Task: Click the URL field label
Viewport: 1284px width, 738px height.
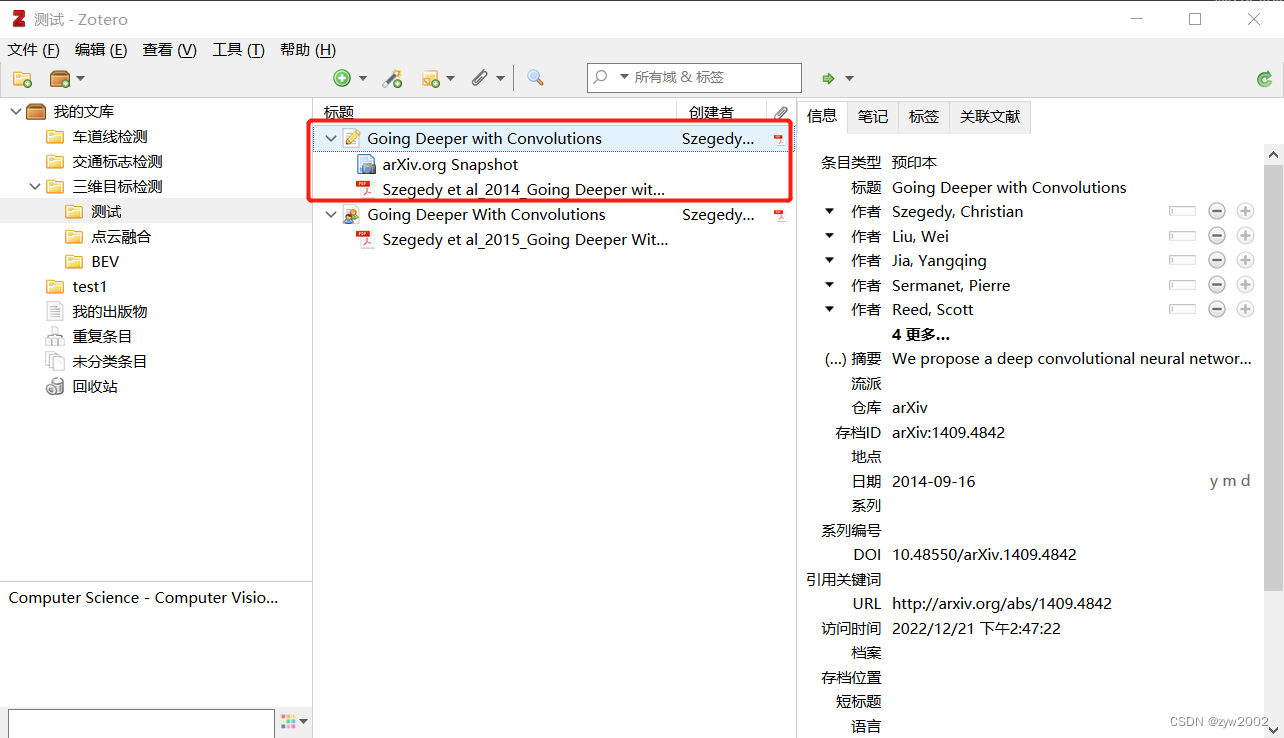Action: pos(867,603)
